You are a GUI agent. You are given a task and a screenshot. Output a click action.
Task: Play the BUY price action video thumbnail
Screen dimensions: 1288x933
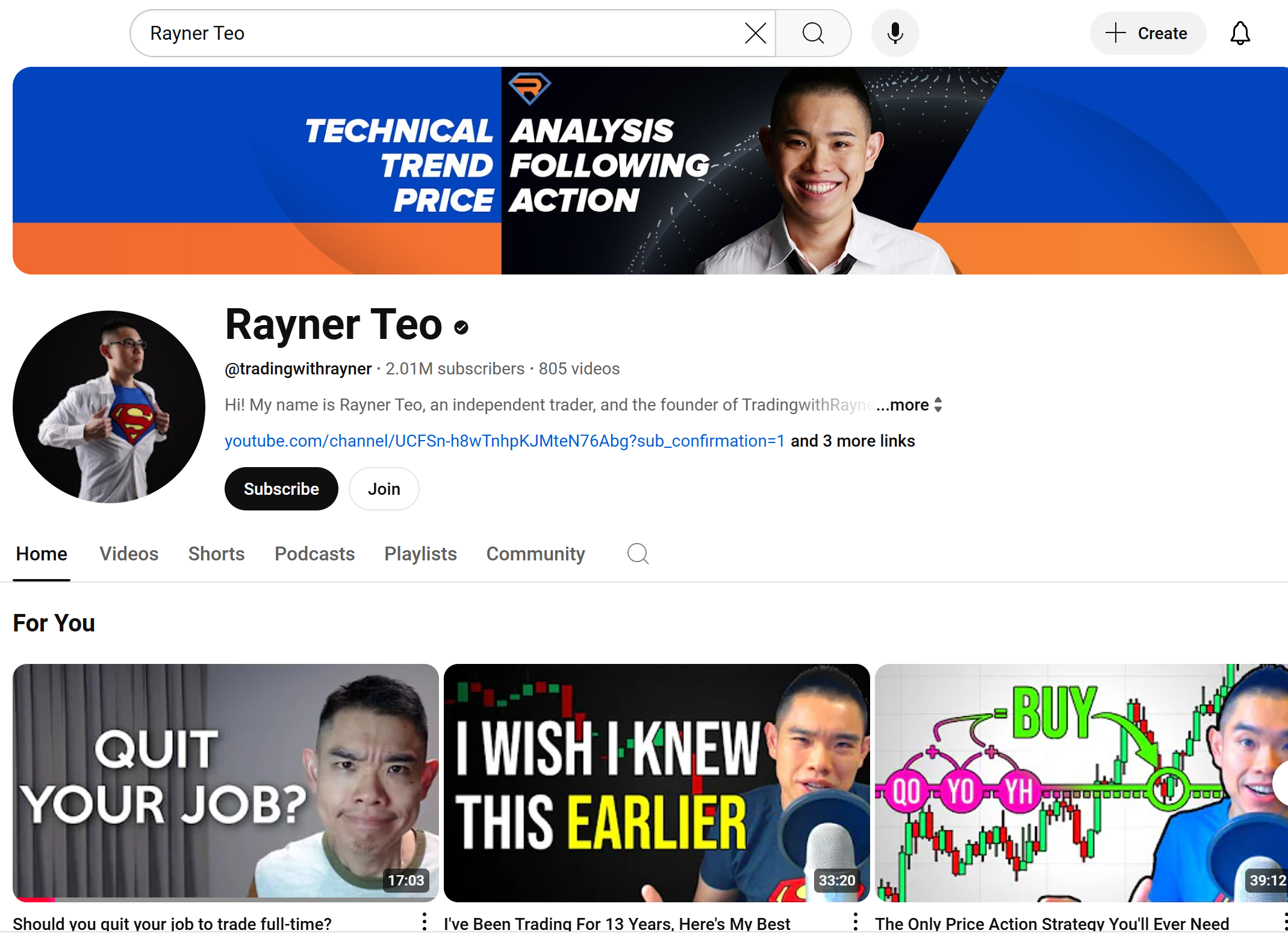point(1081,783)
